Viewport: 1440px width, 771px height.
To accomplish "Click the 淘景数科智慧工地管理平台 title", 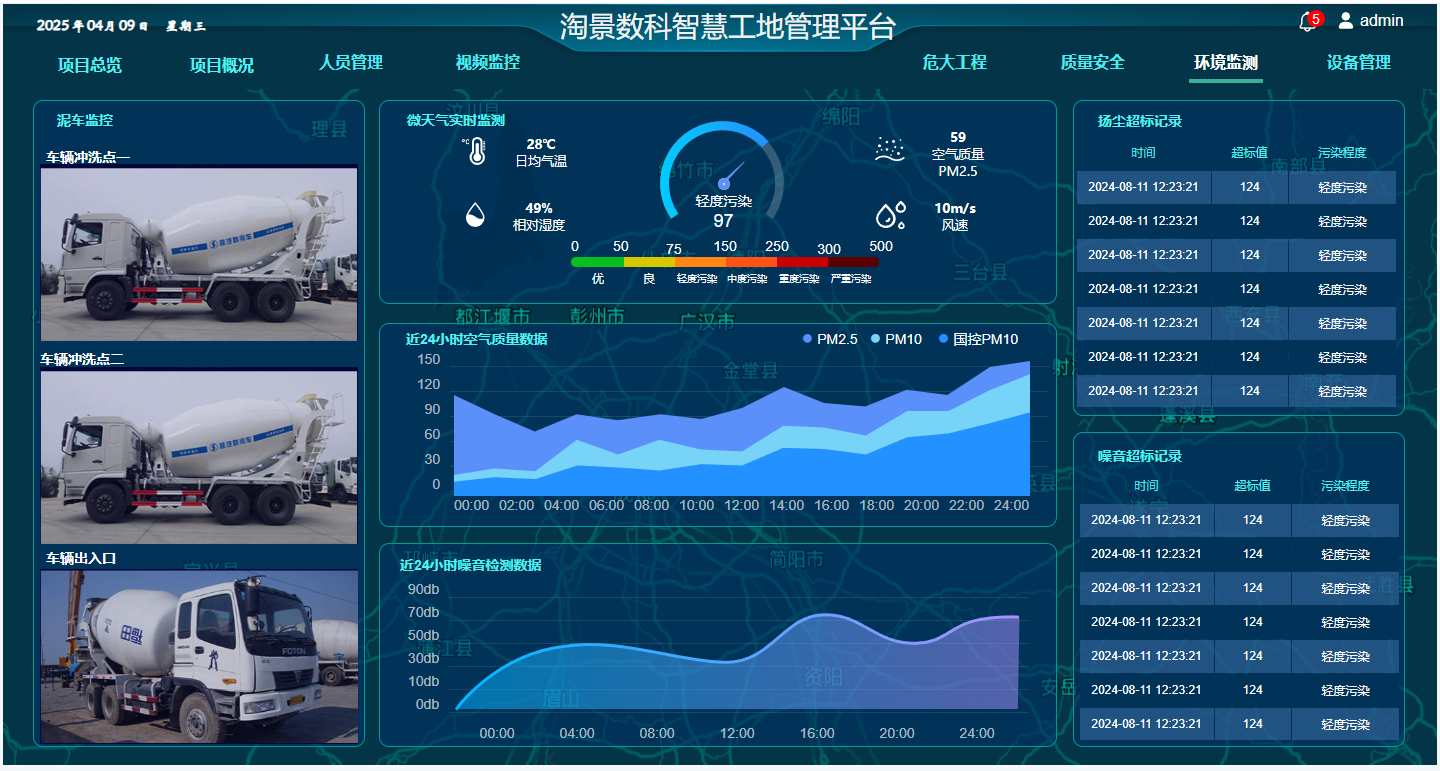I will coord(727,26).
